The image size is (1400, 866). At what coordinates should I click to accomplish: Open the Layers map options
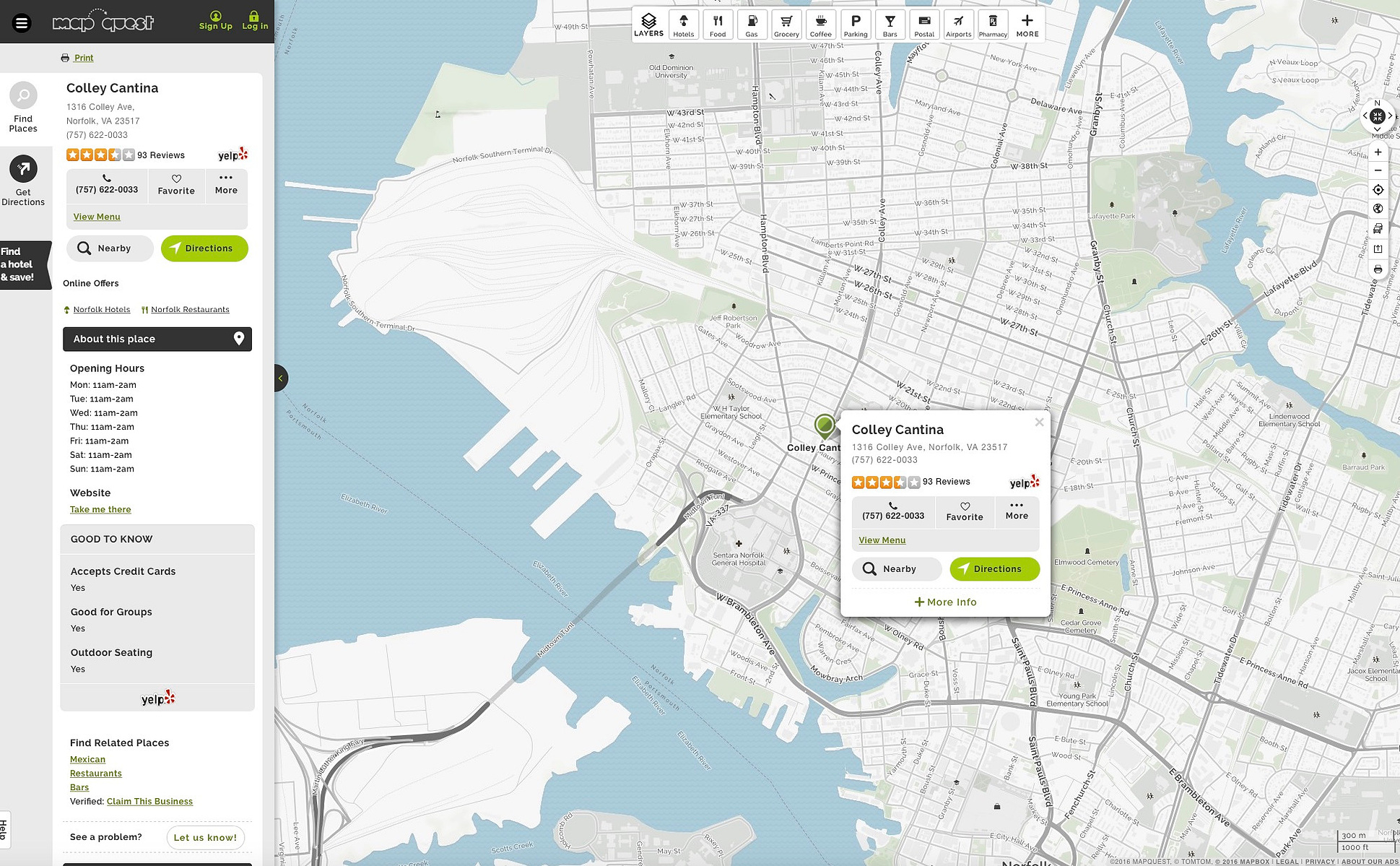(648, 25)
